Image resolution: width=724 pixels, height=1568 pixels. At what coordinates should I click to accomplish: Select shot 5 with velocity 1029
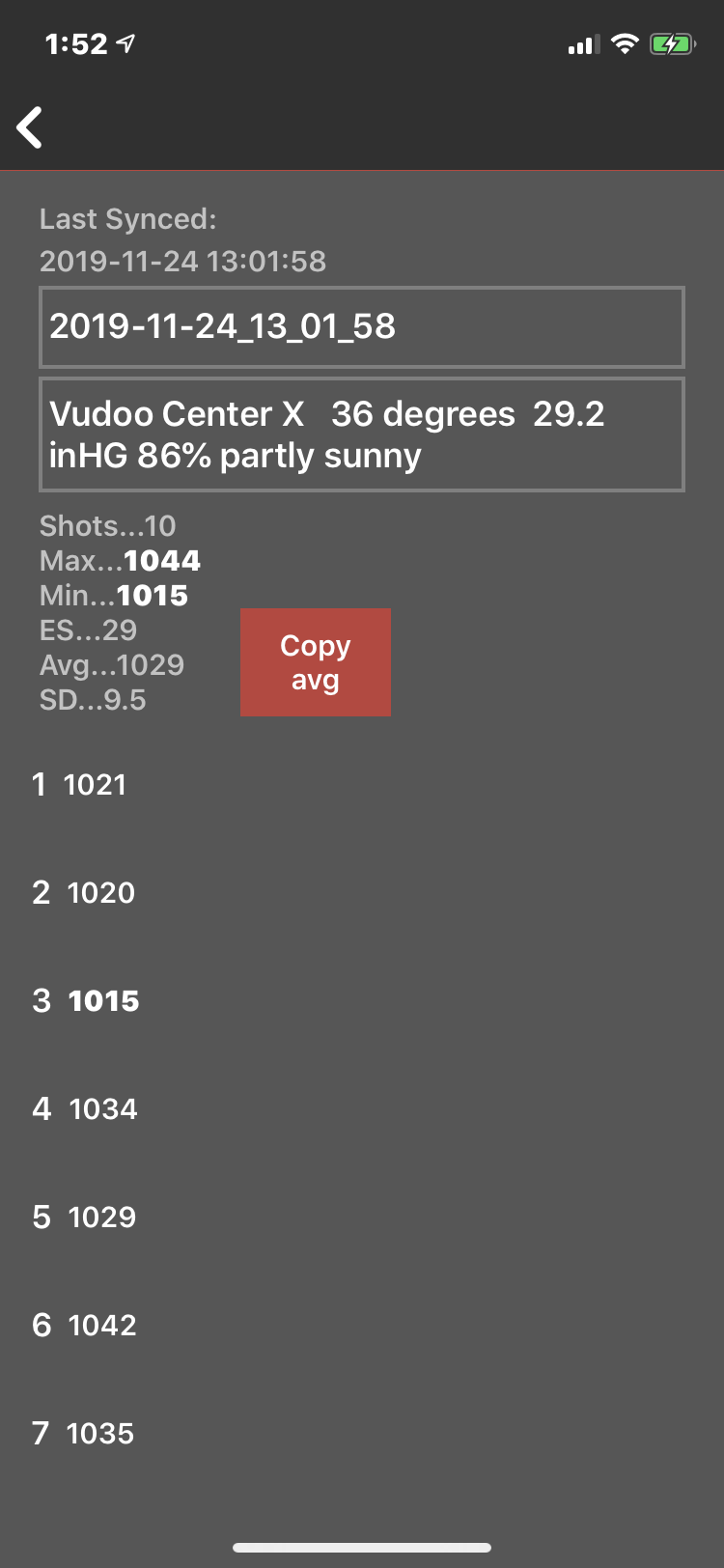point(85,1218)
